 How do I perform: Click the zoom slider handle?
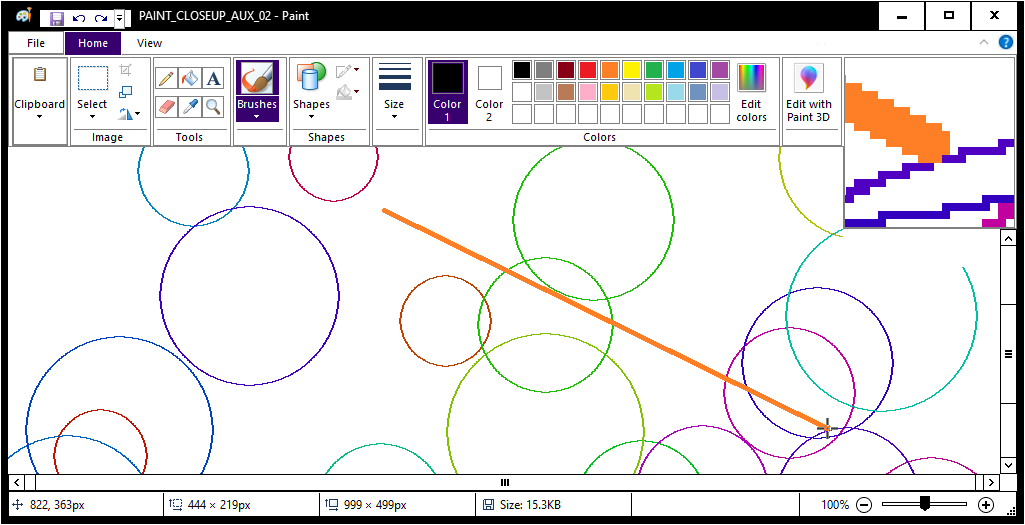point(924,504)
